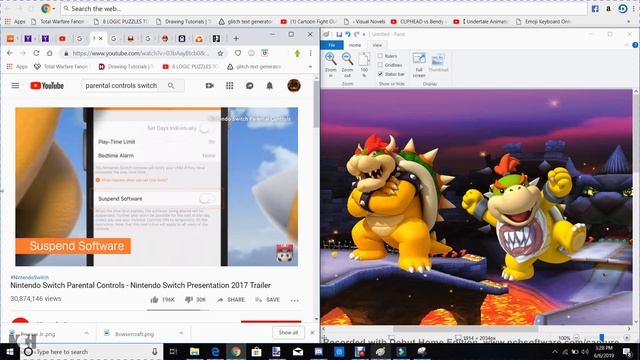Open the YouTube apps grid

point(230,86)
